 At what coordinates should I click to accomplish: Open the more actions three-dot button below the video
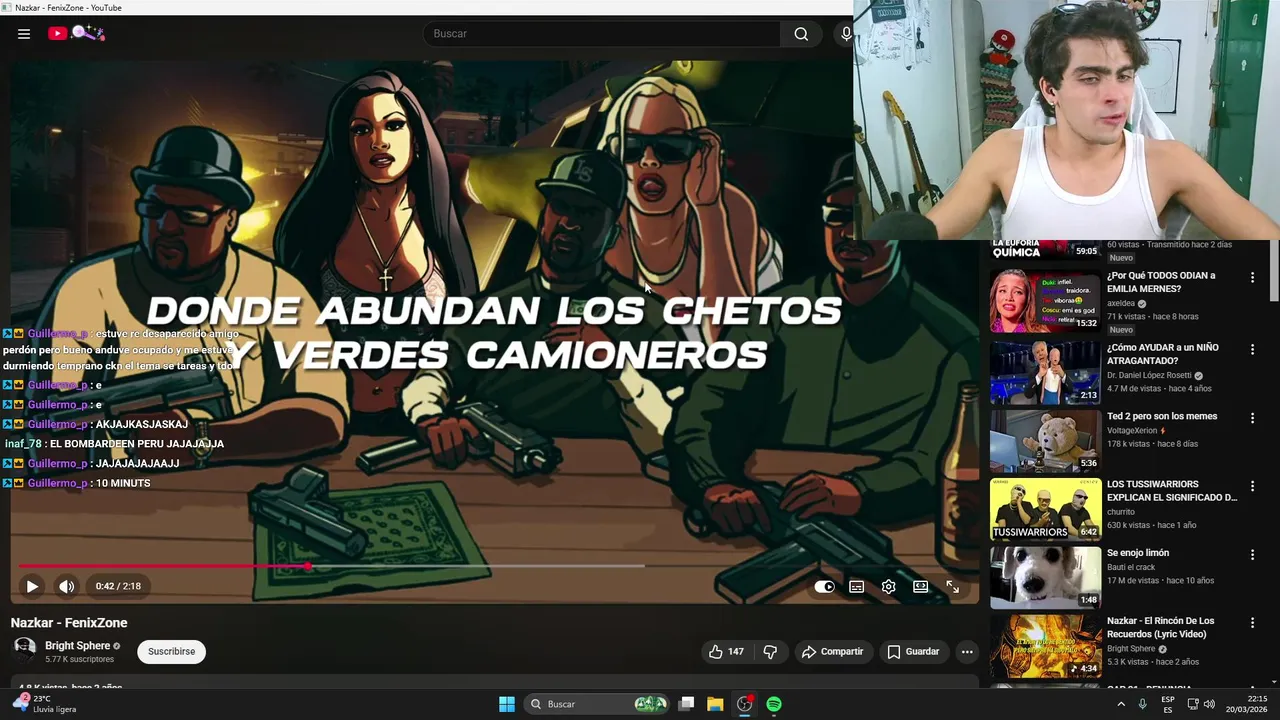coord(967,652)
